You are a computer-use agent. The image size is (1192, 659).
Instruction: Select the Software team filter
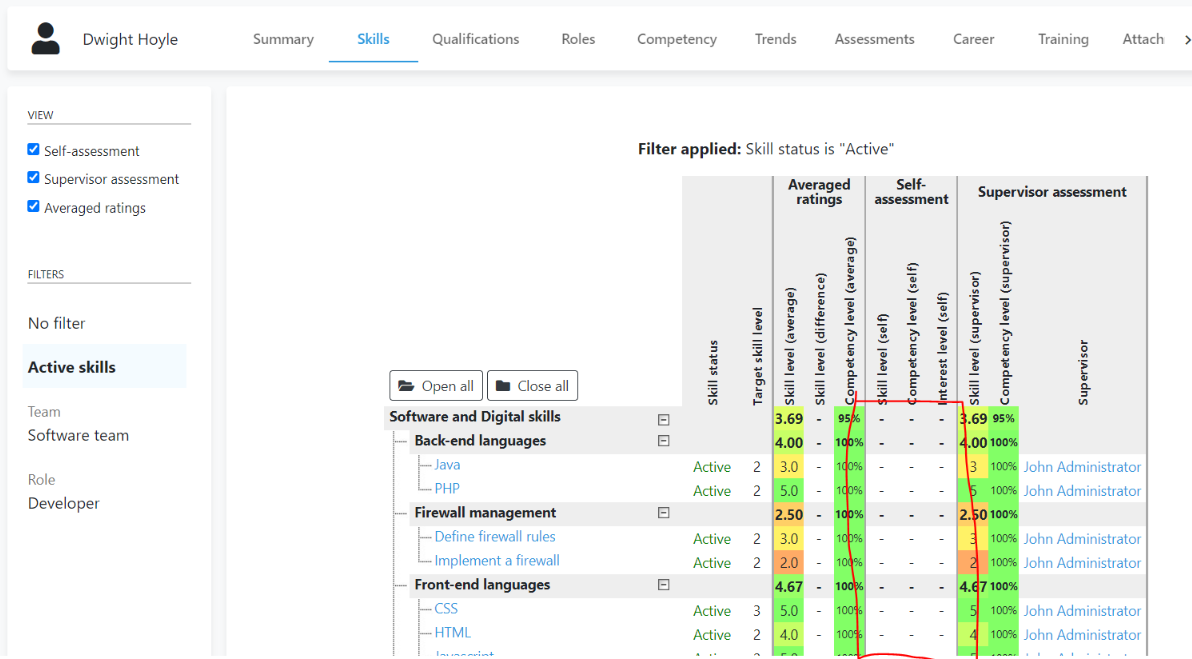point(78,435)
